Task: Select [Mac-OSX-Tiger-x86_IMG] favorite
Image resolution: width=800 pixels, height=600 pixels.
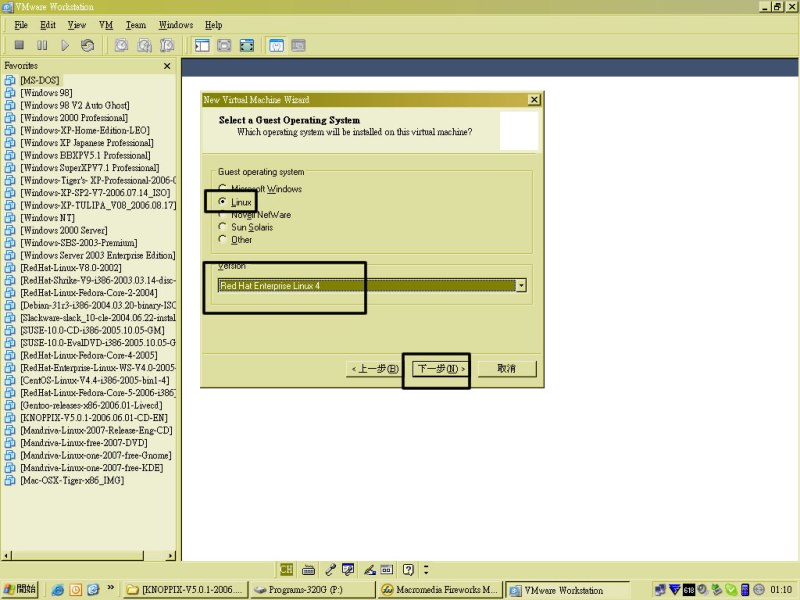Action: pyautogui.click(x=72, y=480)
